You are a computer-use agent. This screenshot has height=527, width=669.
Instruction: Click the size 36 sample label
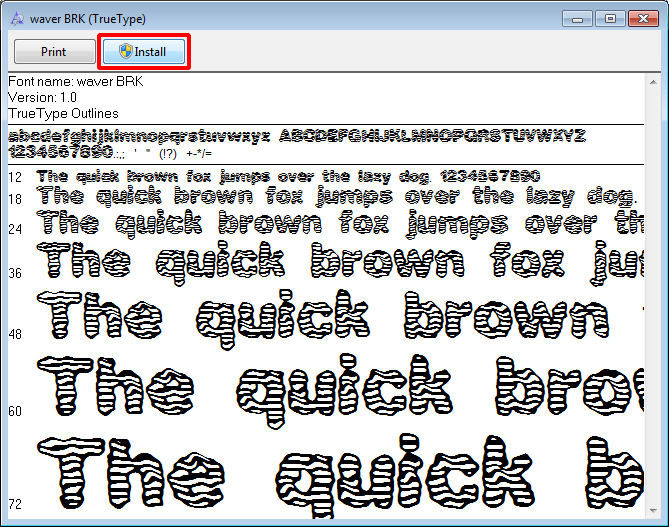(x=15, y=273)
